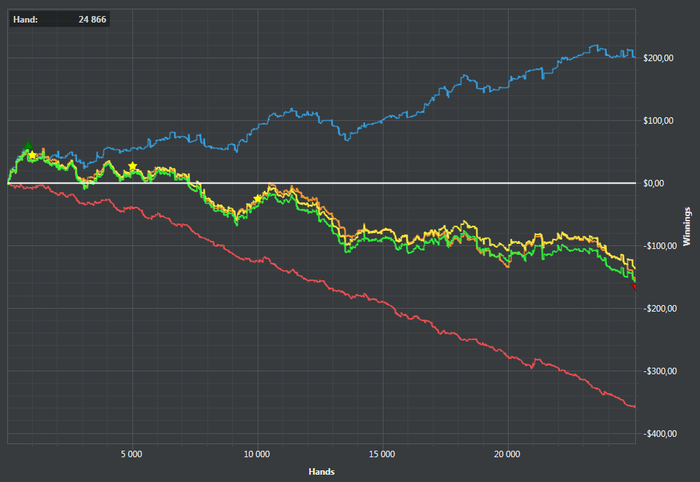The height and width of the screenshot is (482, 700).
Task: Click the -$100,00 axis label
Action: coord(660,246)
